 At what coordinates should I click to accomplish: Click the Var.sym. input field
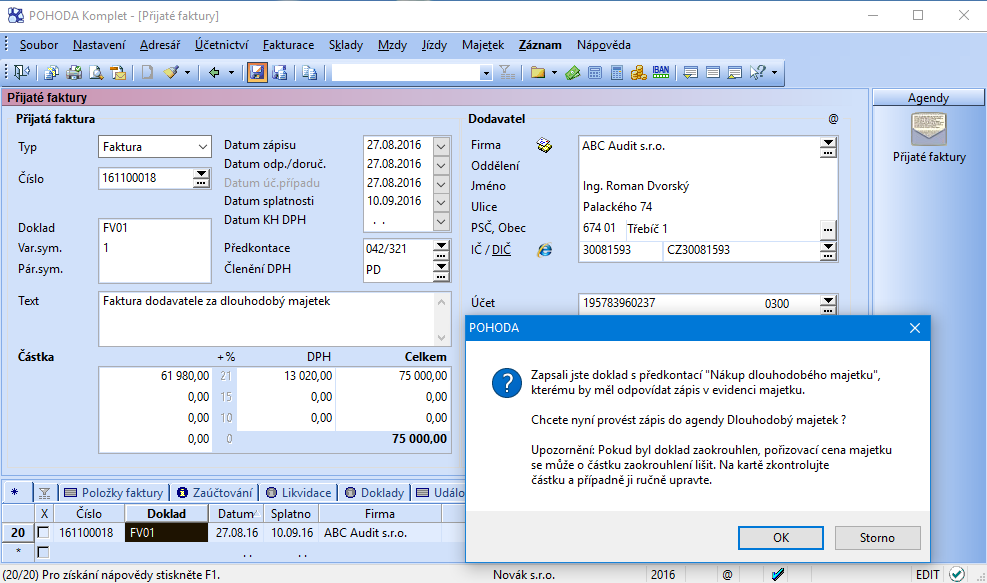pyautogui.click(x=155, y=248)
